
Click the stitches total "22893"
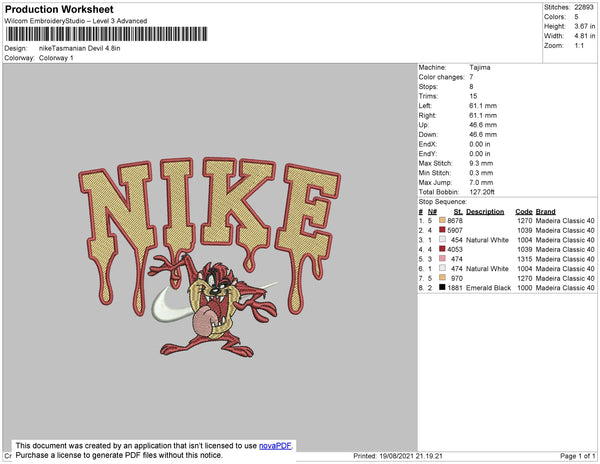click(584, 7)
